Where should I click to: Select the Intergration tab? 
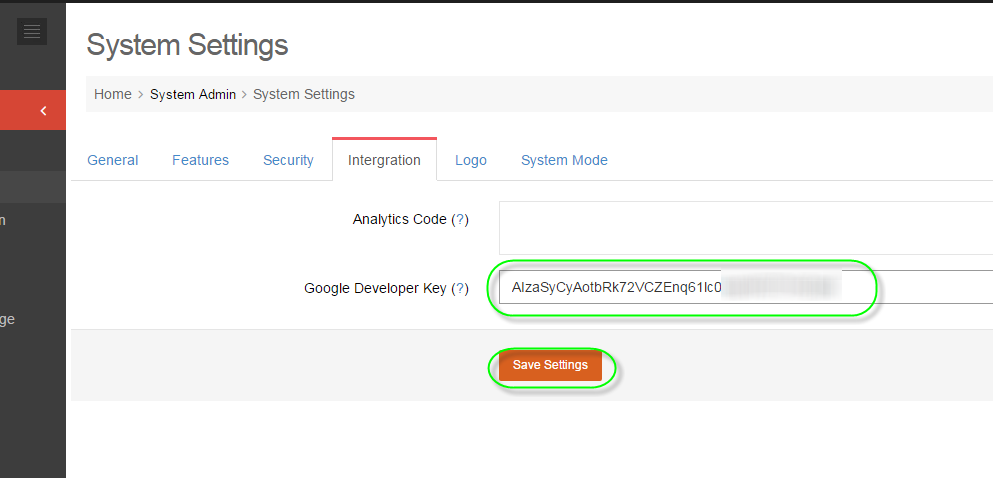384,160
